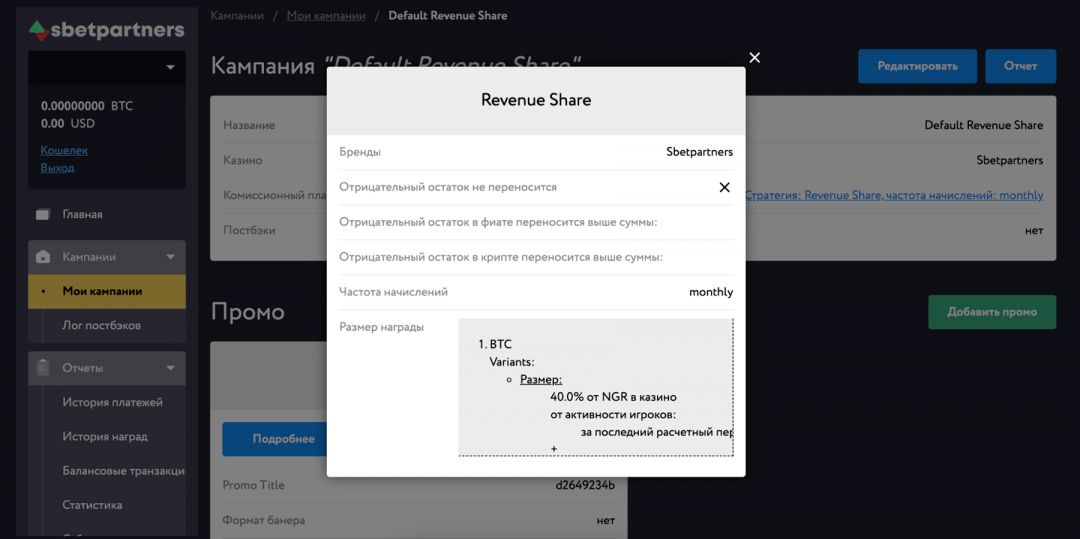The width and height of the screenshot is (1080, 539).
Task: Click the Кампании section icon
Action: 43,257
